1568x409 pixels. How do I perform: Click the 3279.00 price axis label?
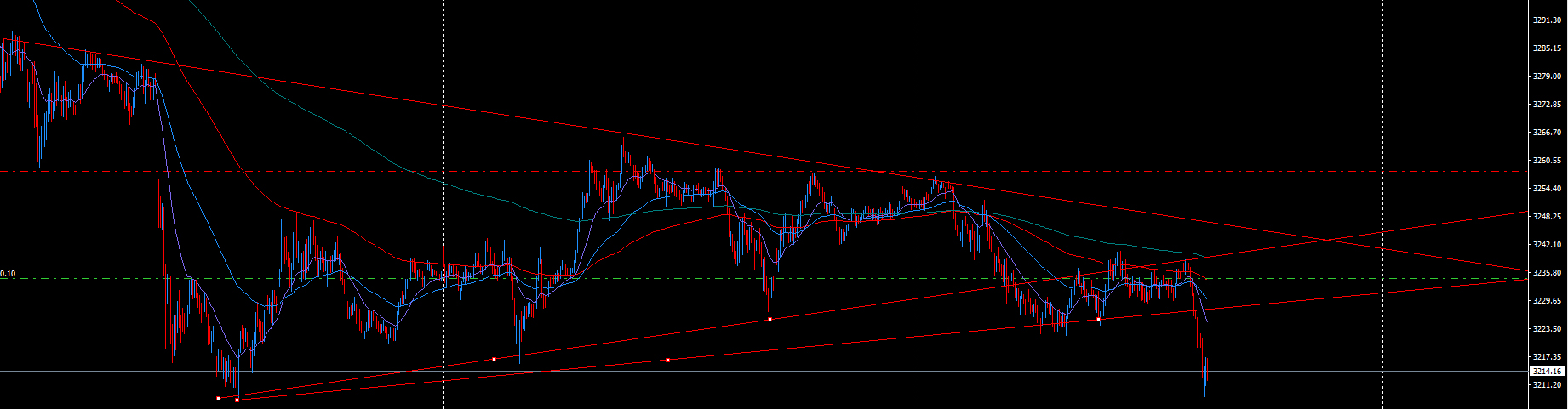1546,76
